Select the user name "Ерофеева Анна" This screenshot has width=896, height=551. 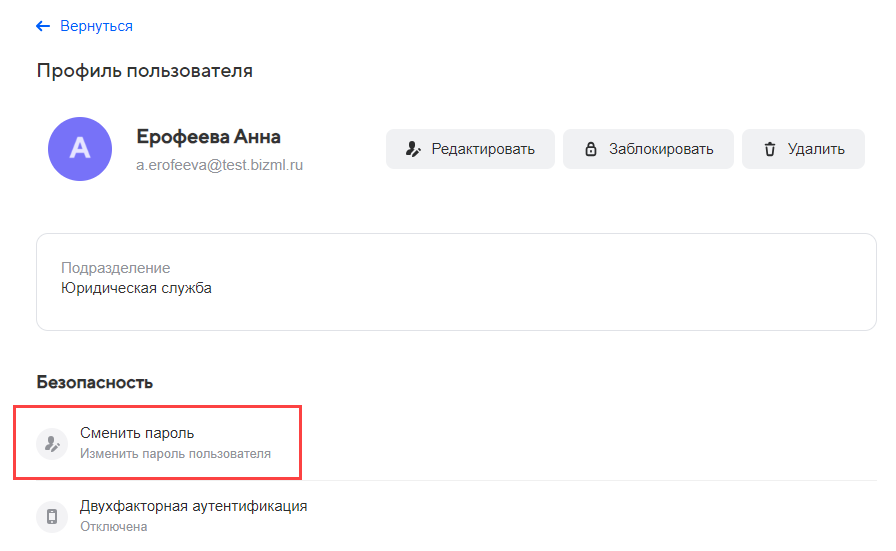(x=208, y=137)
